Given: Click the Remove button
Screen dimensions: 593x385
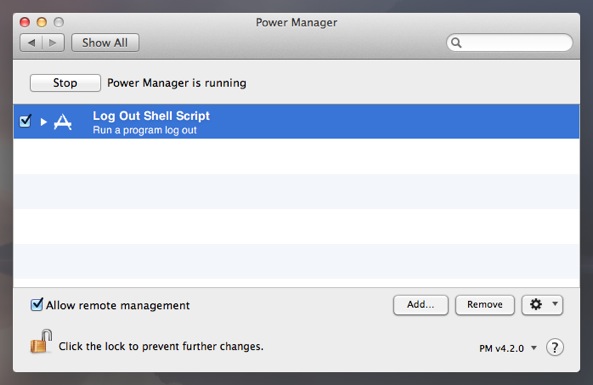Looking at the screenshot, I should click(x=485, y=305).
